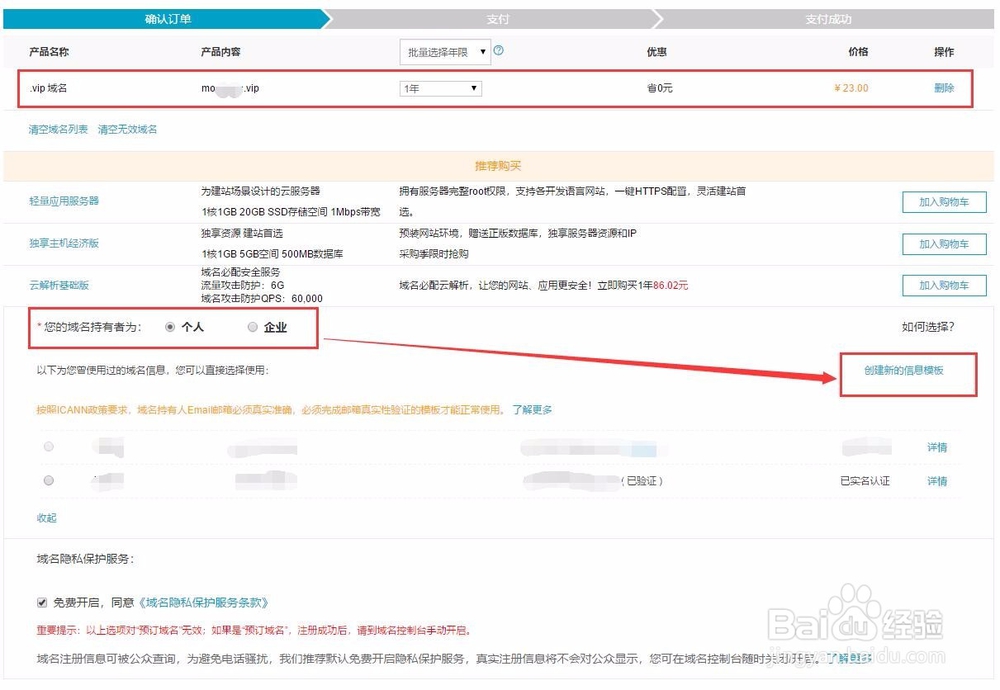Select 企业 as the domain holder type
This screenshot has width=1000, height=690.
click(x=252, y=326)
